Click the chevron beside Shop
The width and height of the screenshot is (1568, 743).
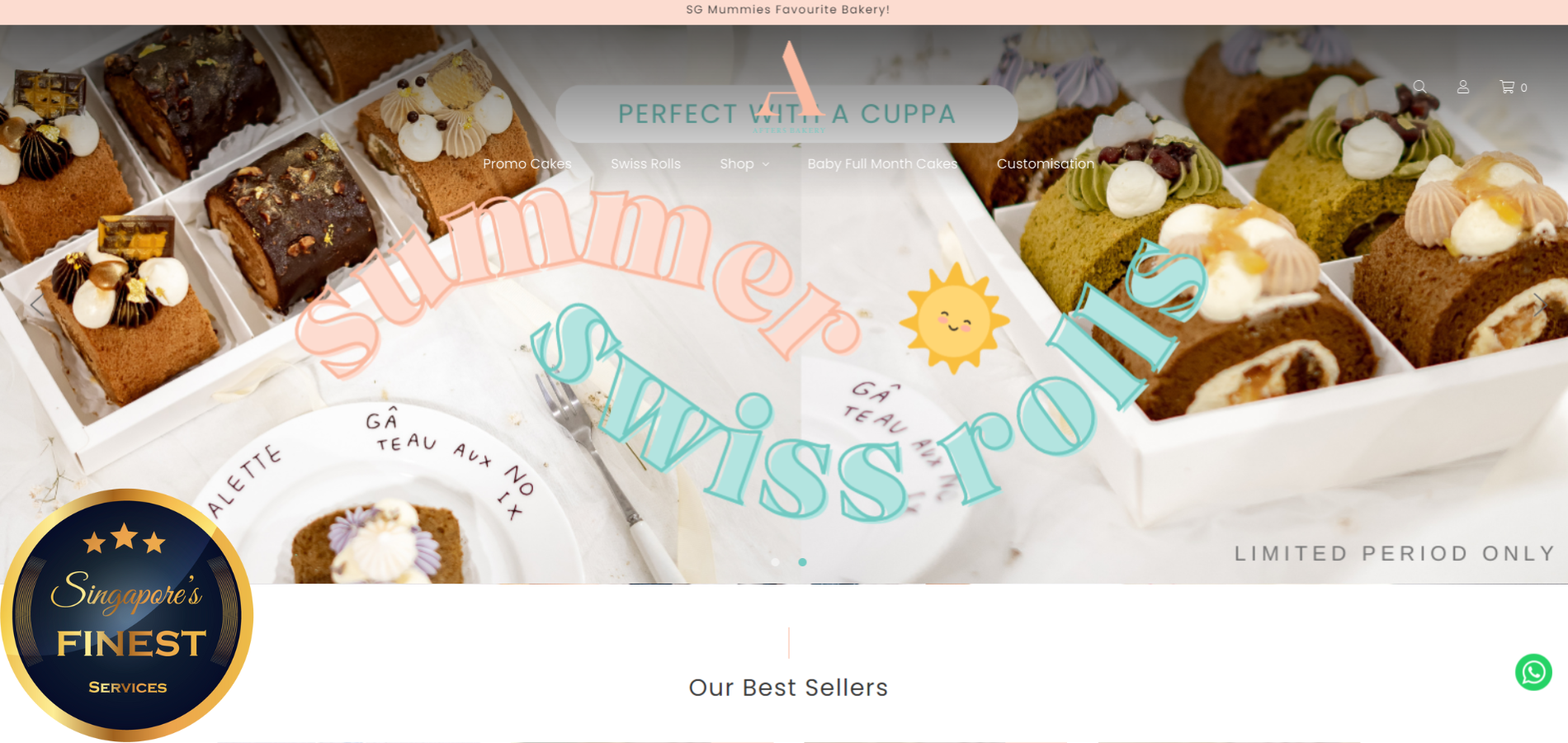766,164
